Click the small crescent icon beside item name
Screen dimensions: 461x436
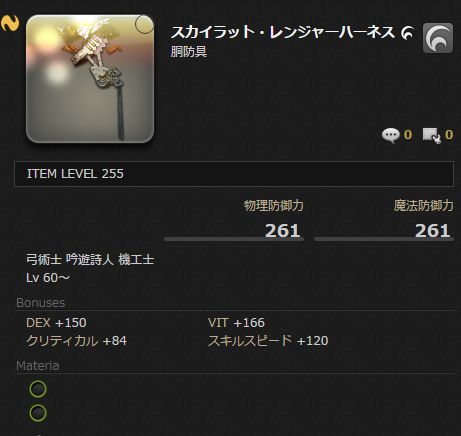pyautogui.click(x=407, y=33)
